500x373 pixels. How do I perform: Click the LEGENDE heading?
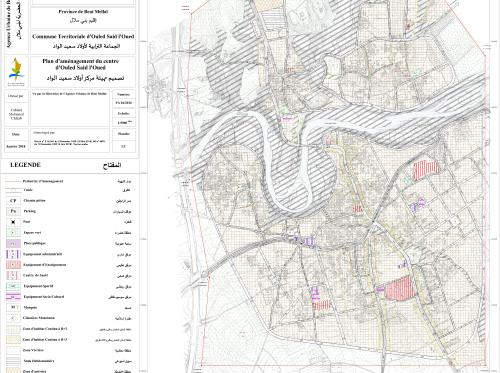point(25,165)
